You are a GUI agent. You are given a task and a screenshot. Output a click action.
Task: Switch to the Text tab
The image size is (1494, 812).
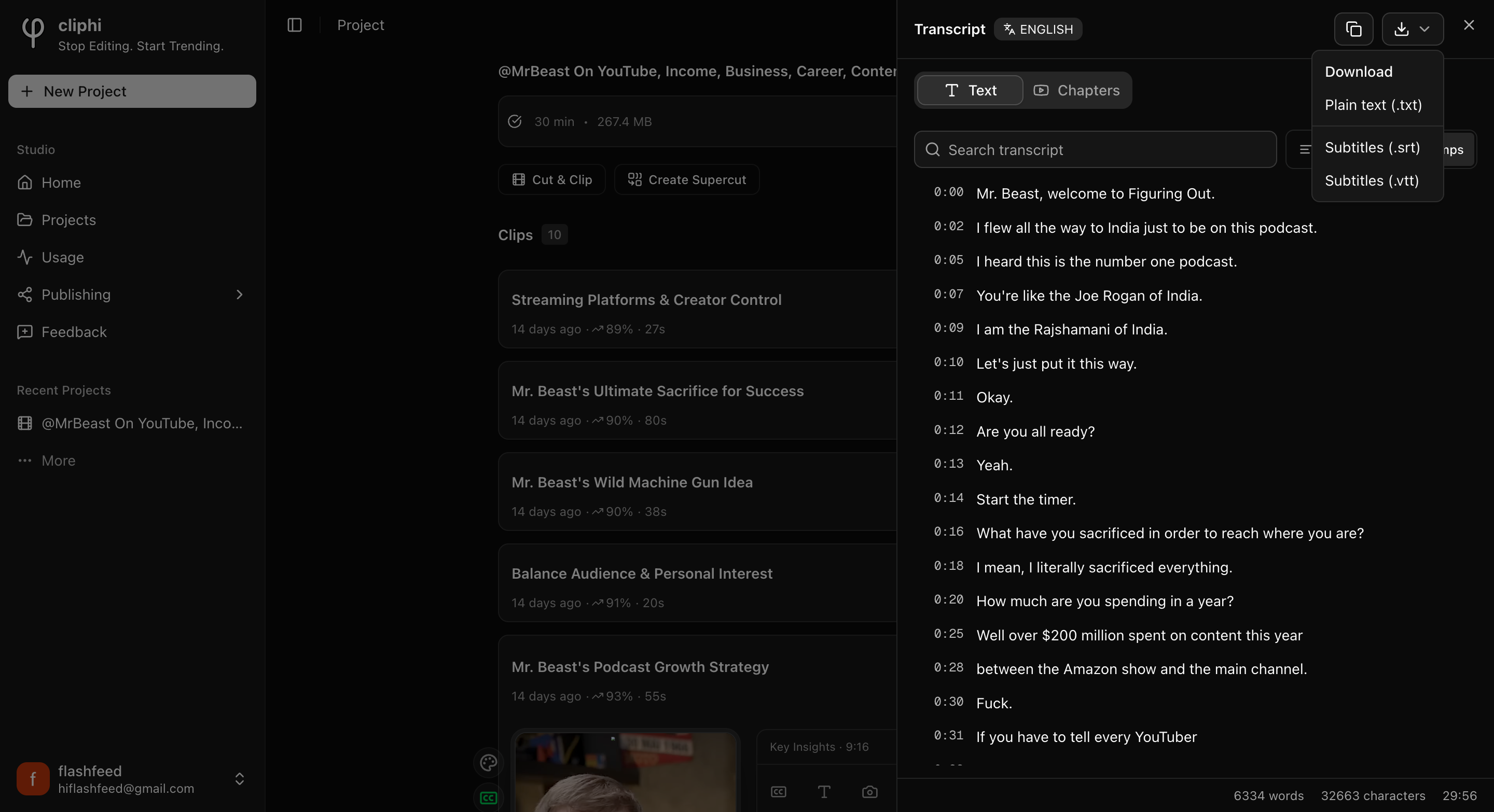pyautogui.click(x=970, y=90)
